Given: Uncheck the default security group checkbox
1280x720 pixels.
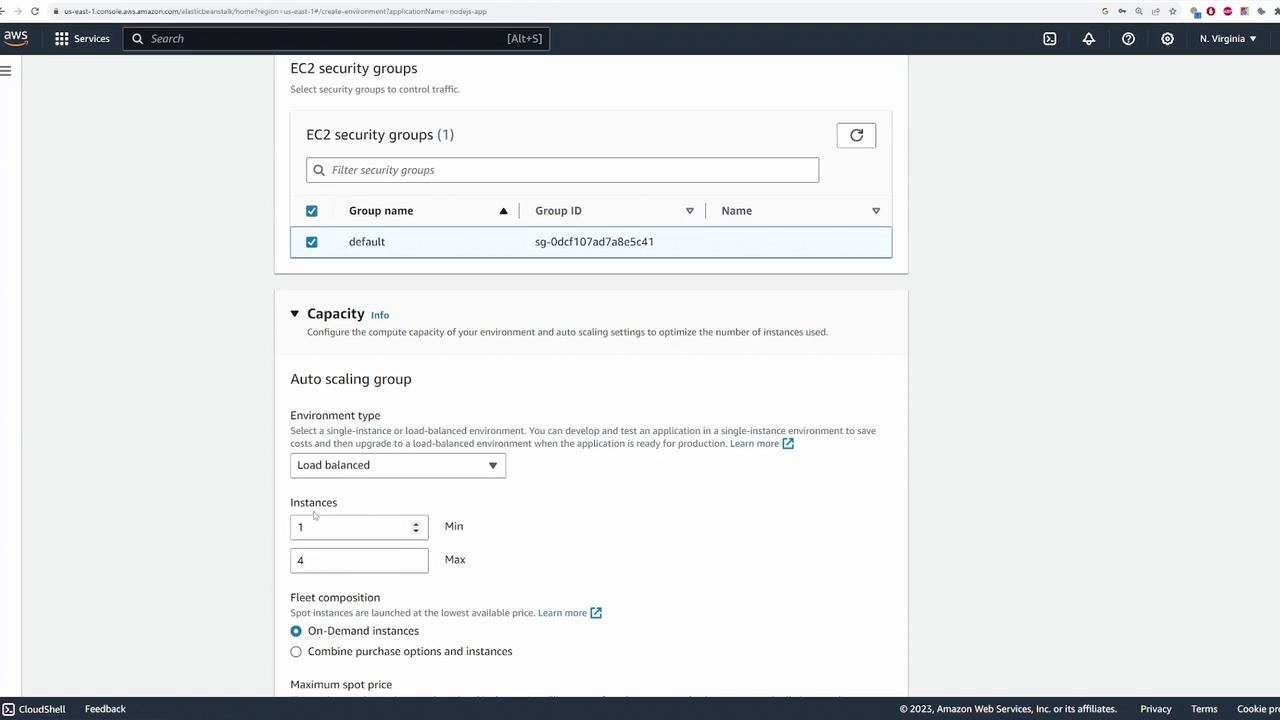Looking at the screenshot, I should click(x=312, y=242).
